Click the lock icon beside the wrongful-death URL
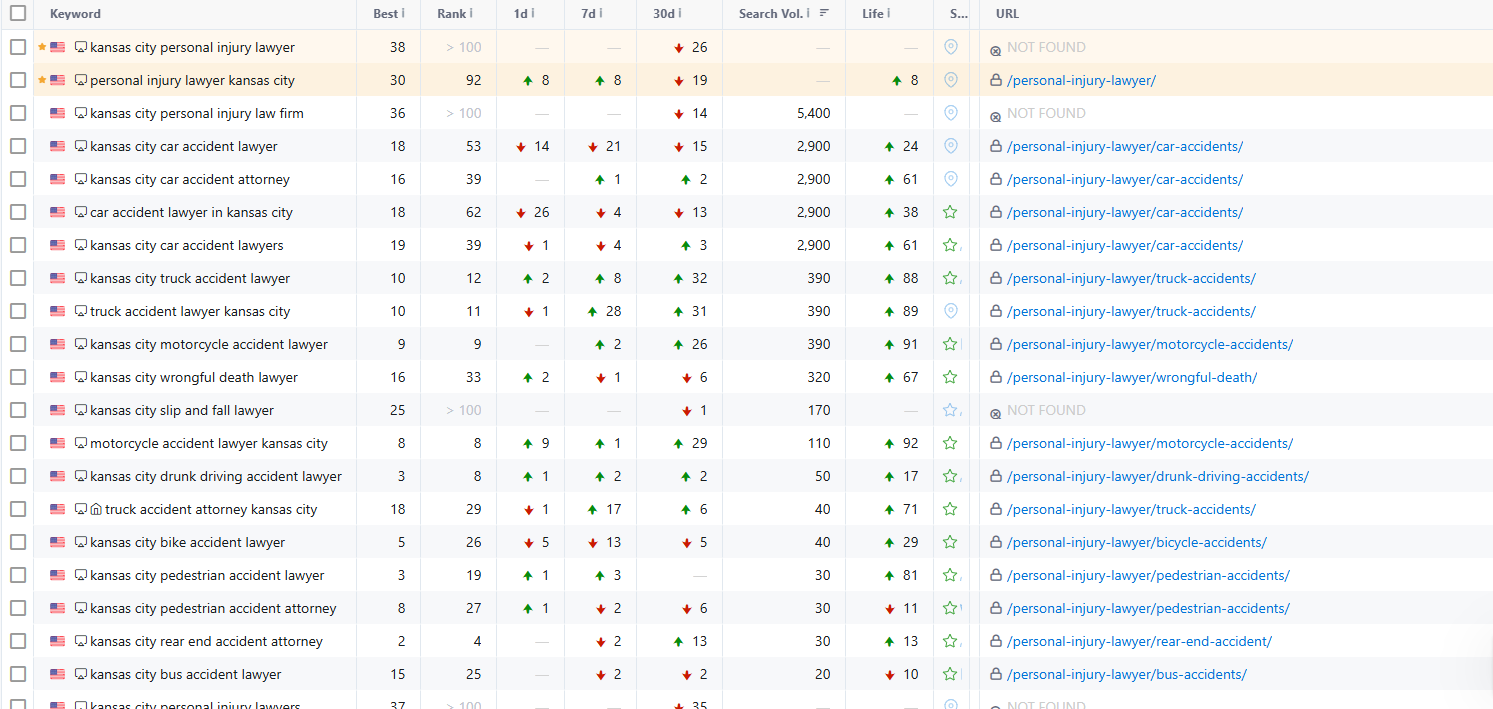This screenshot has height=709, width=1493. (x=995, y=377)
